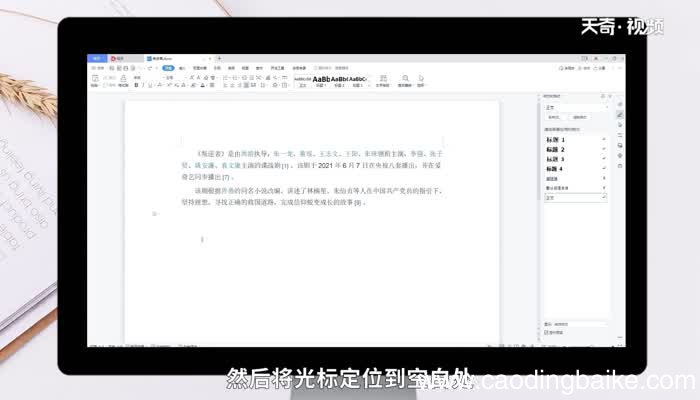Click the Format Painter icon
This screenshot has width=700, height=400.
(123, 78)
